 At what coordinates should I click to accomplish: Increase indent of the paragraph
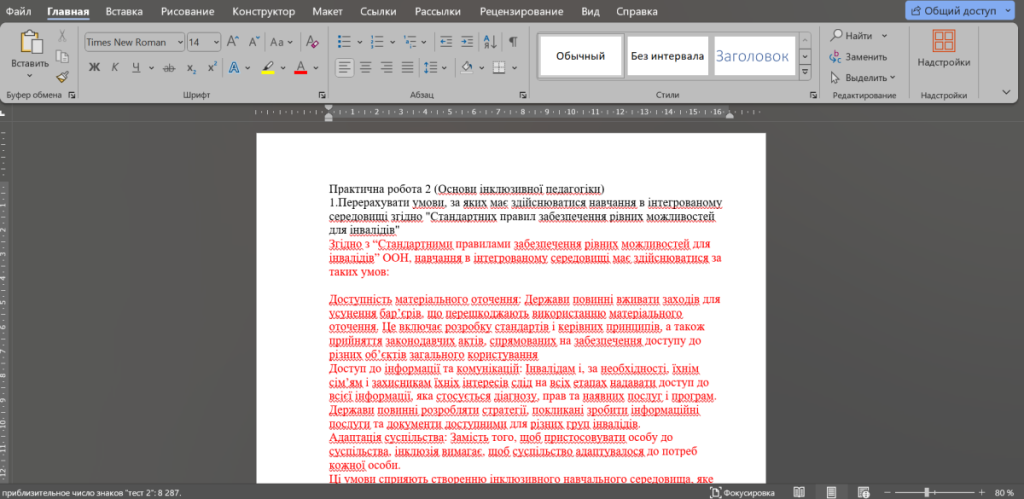tap(466, 42)
